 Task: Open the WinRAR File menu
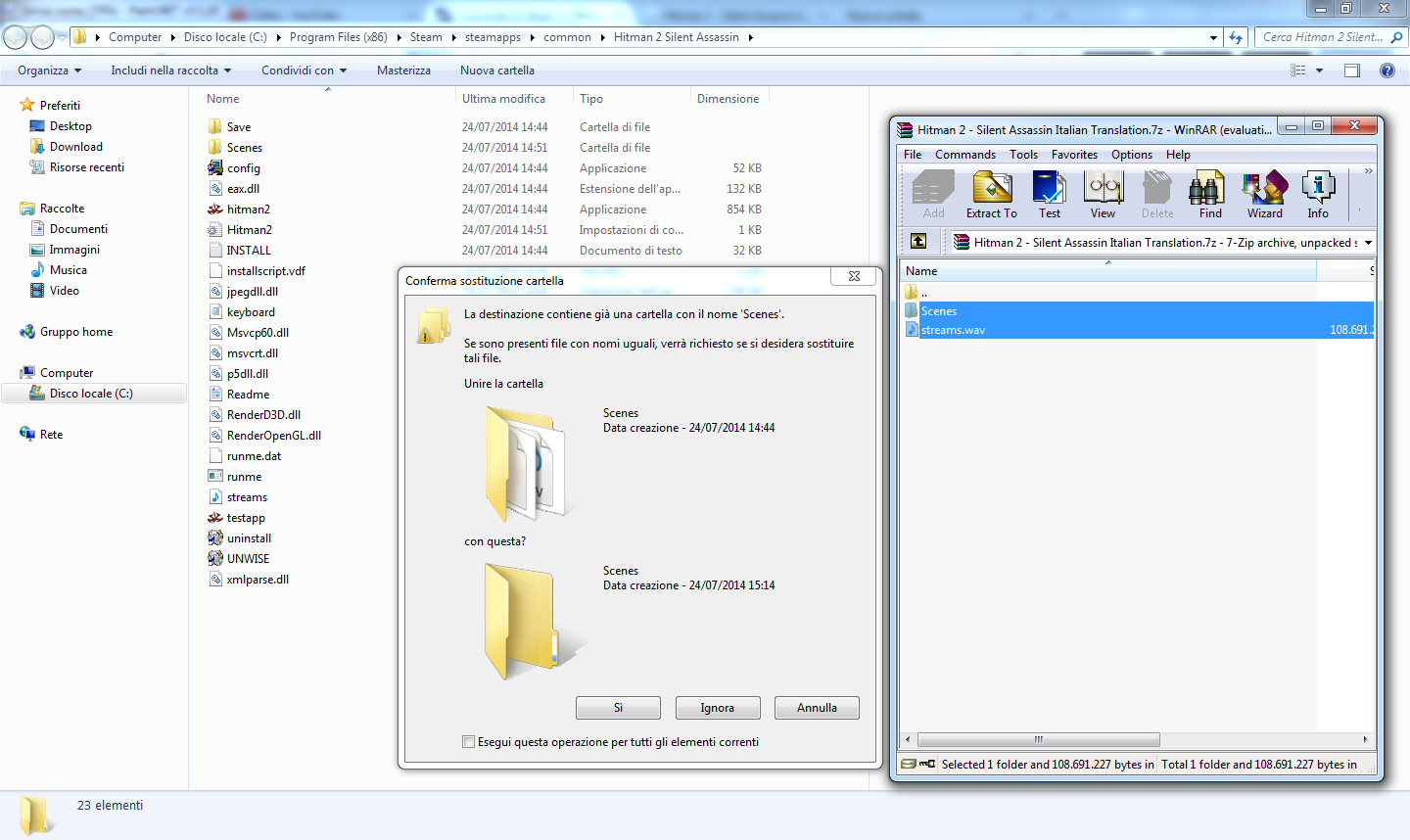click(913, 155)
